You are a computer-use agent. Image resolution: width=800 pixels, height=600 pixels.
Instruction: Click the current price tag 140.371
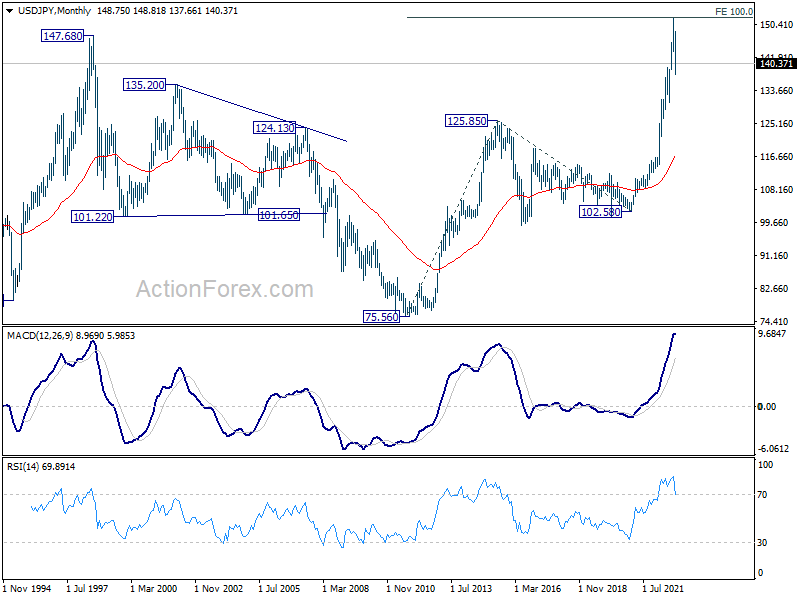pyautogui.click(x=776, y=63)
